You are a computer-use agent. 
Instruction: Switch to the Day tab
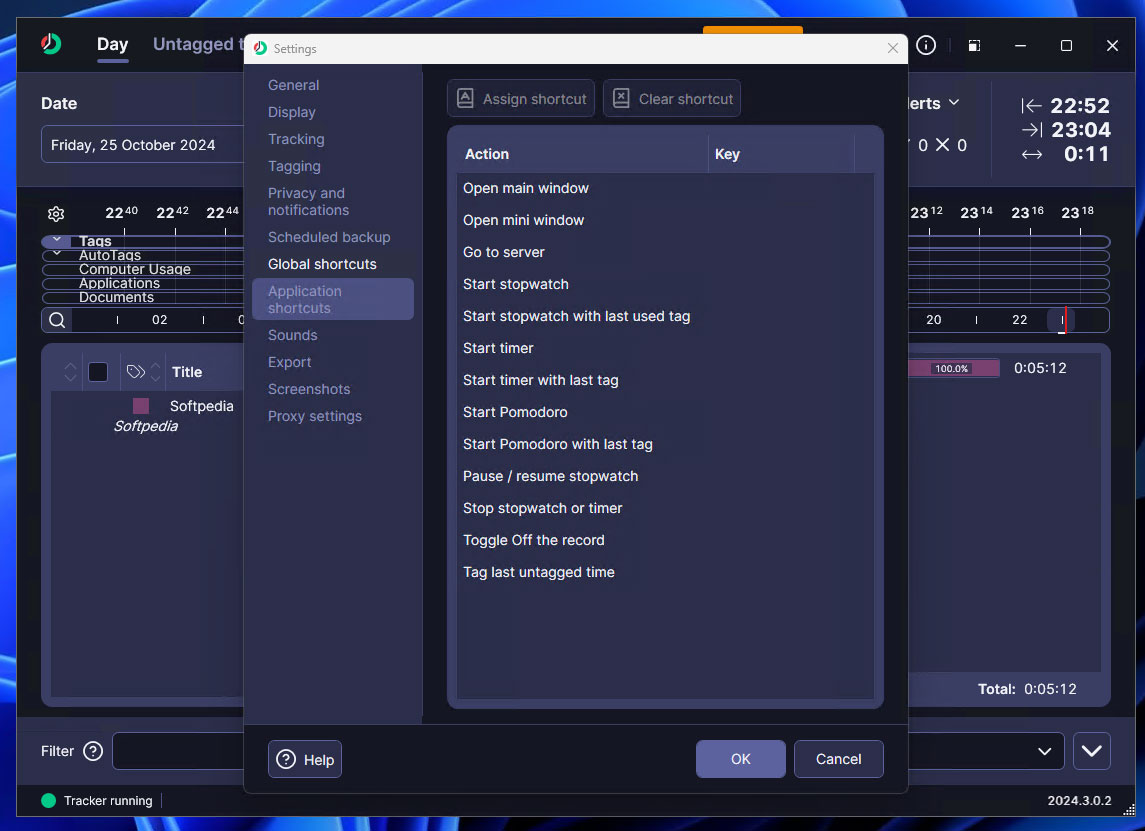click(x=112, y=44)
